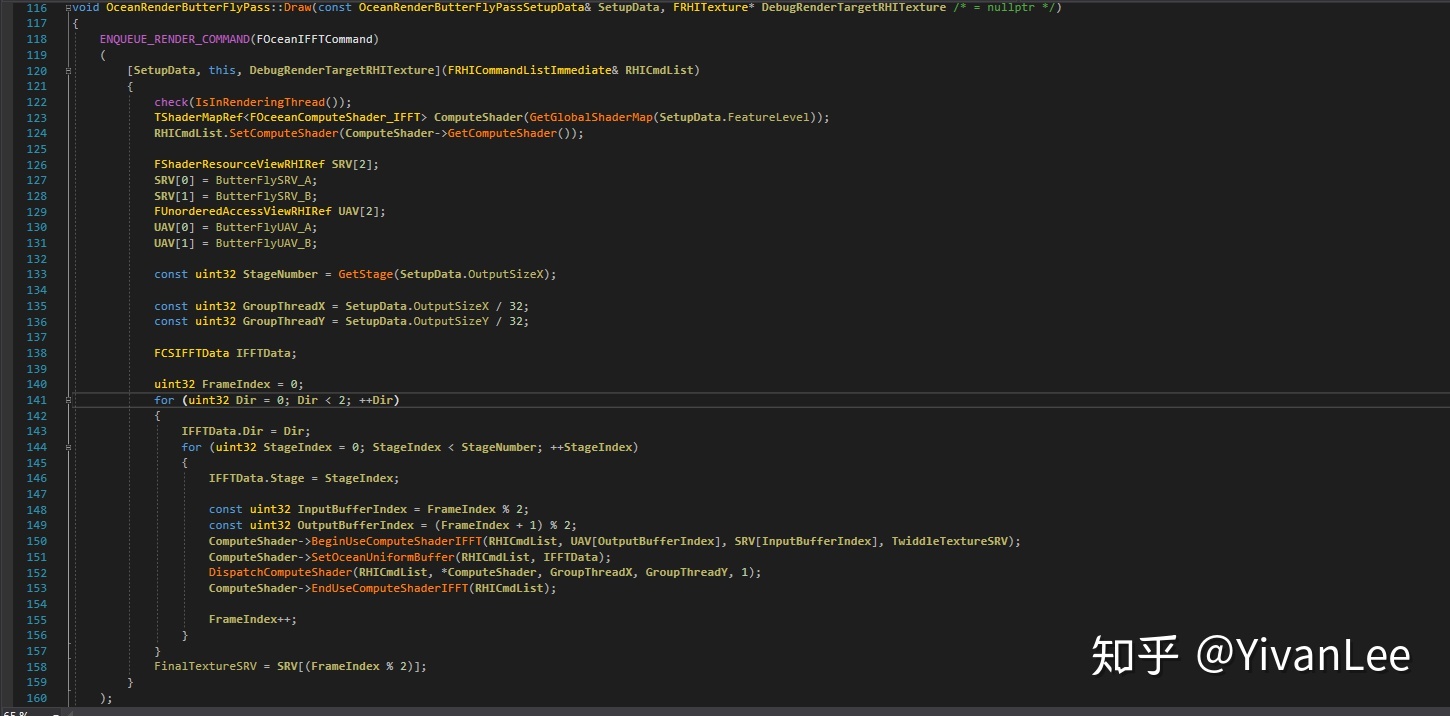Collapse the Draw function fold at line 116
Viewport: 1450px width, 716px height.
click(x=68, y=8)
